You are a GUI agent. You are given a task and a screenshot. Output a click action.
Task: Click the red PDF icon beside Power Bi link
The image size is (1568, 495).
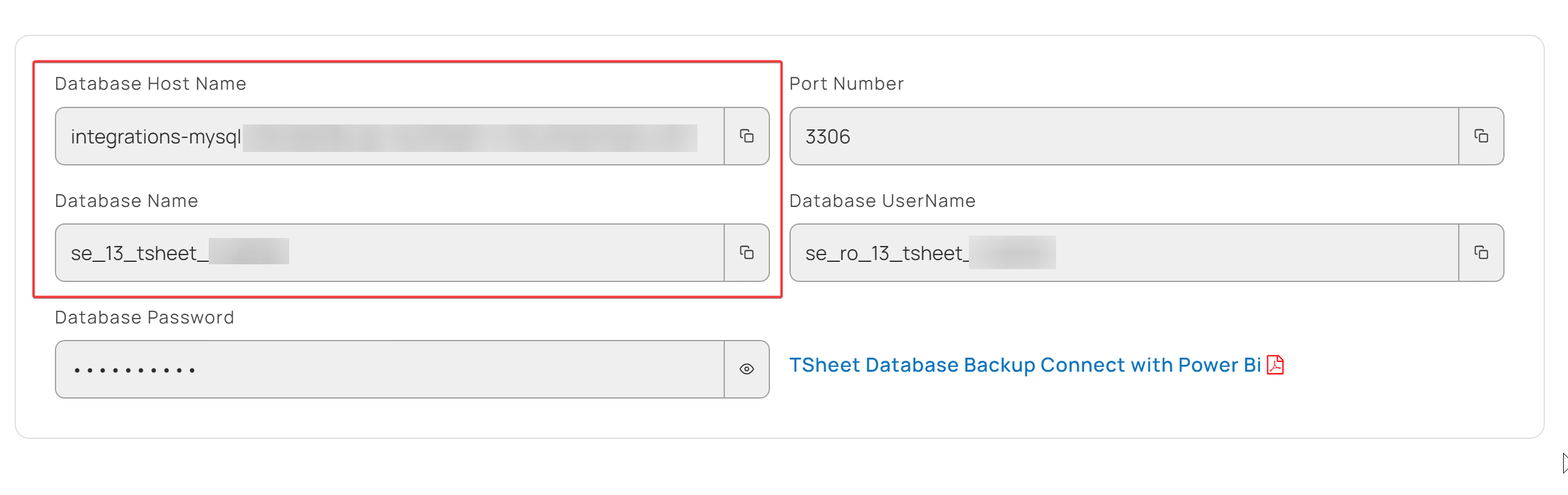1275,365
